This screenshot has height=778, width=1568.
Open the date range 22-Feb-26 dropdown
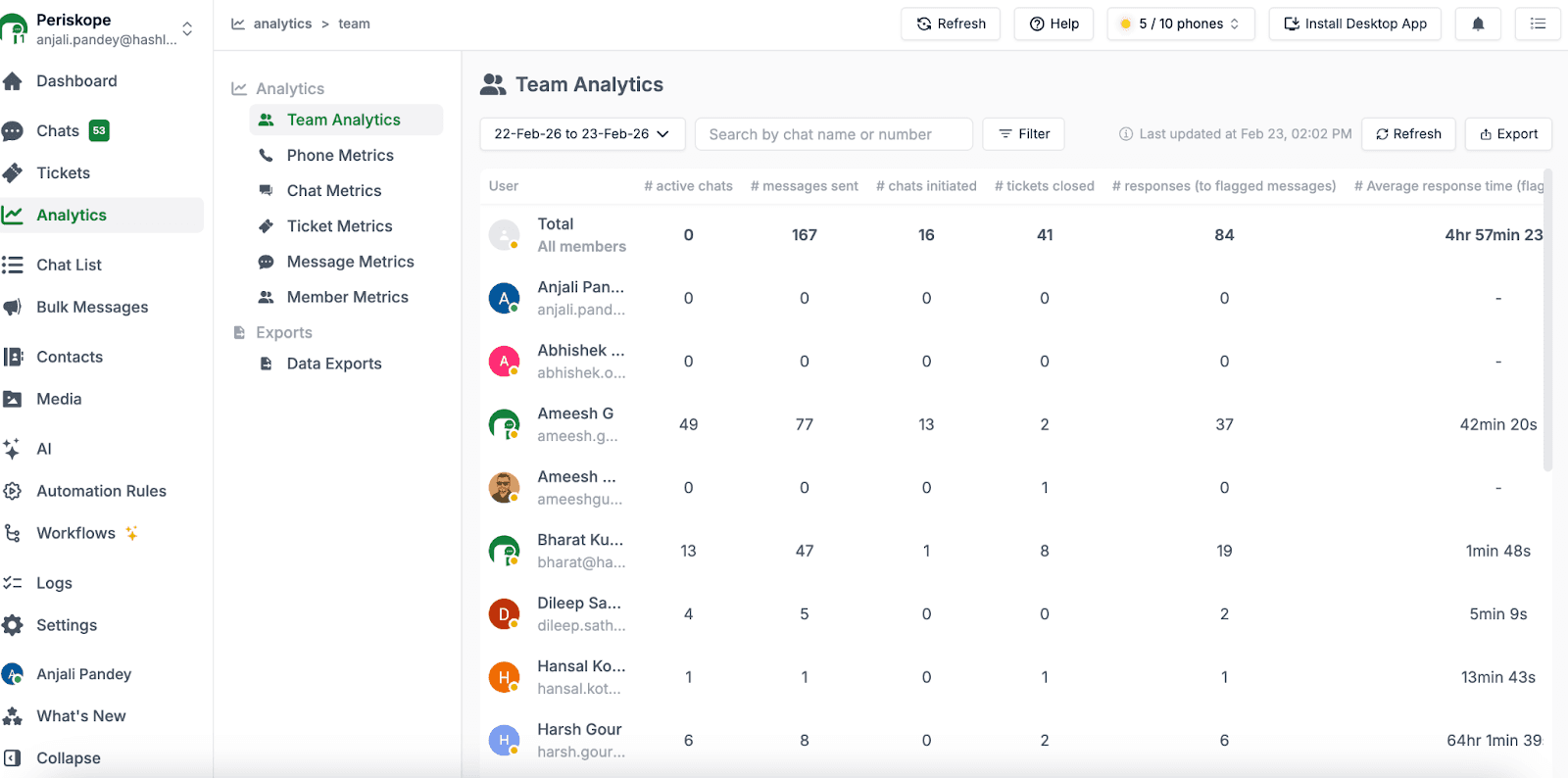coord(581,134)
